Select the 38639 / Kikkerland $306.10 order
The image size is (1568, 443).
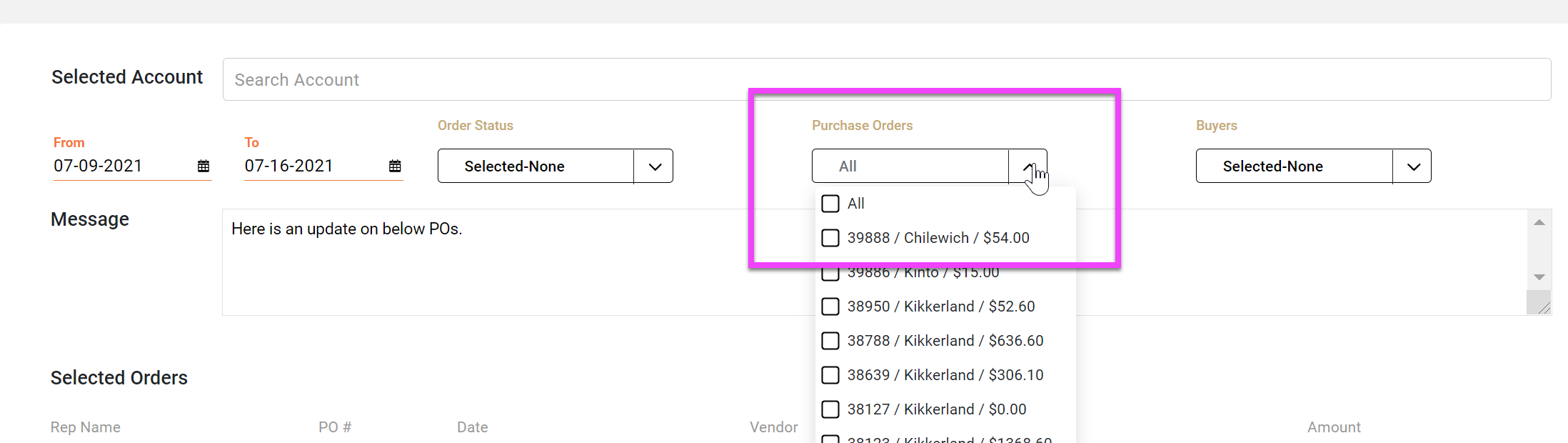[x=830, y=375]
